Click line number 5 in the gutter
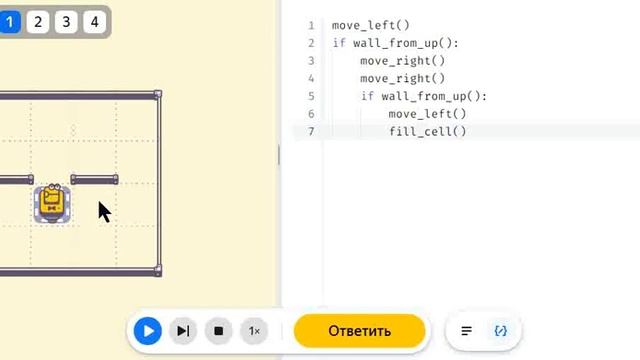 tap(311, 96)
